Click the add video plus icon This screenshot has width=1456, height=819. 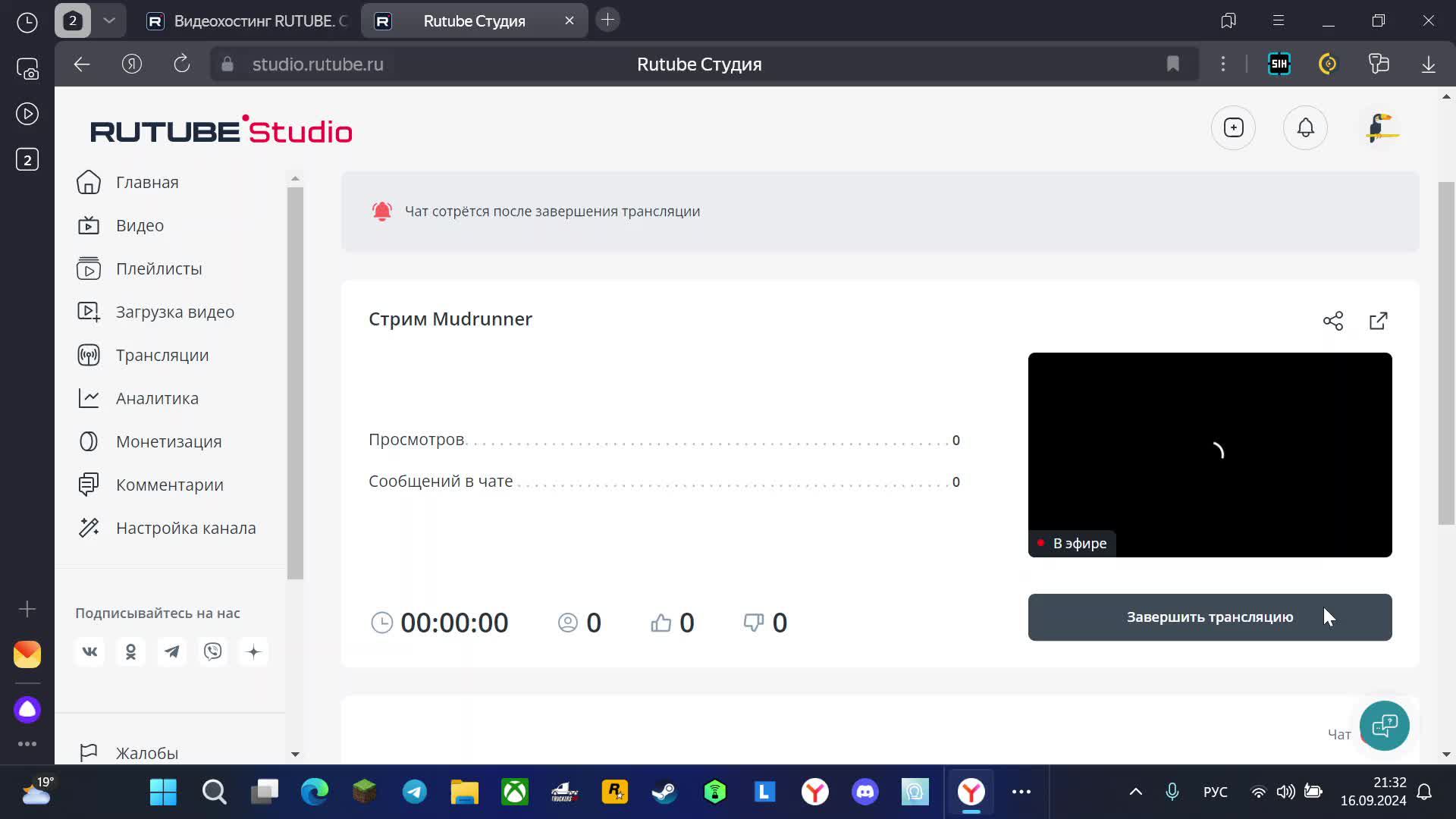point(1233,127)
